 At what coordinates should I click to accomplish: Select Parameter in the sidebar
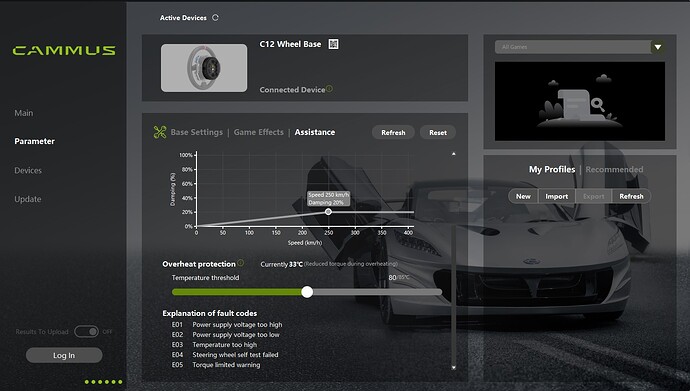pyautogui.click(x=34, y=141)
